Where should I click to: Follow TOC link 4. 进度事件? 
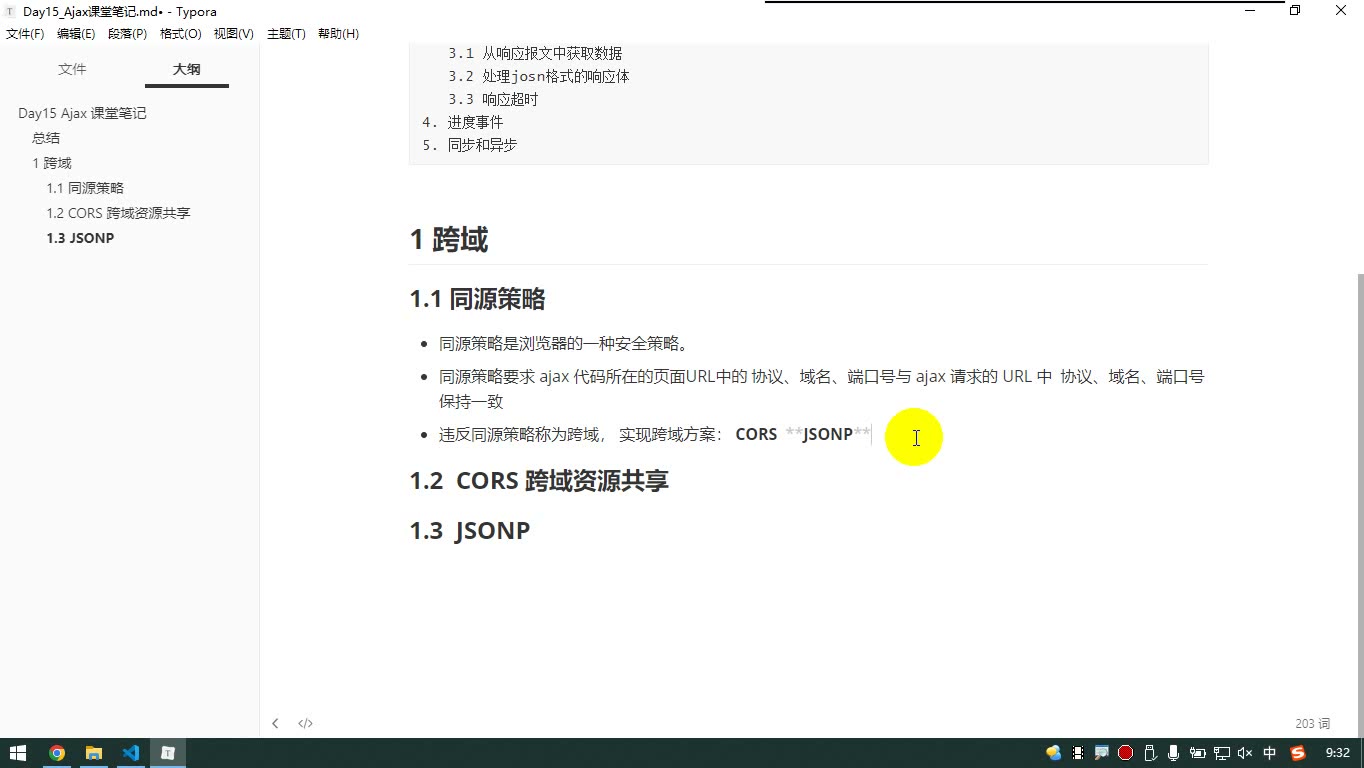tap(462, 122)
